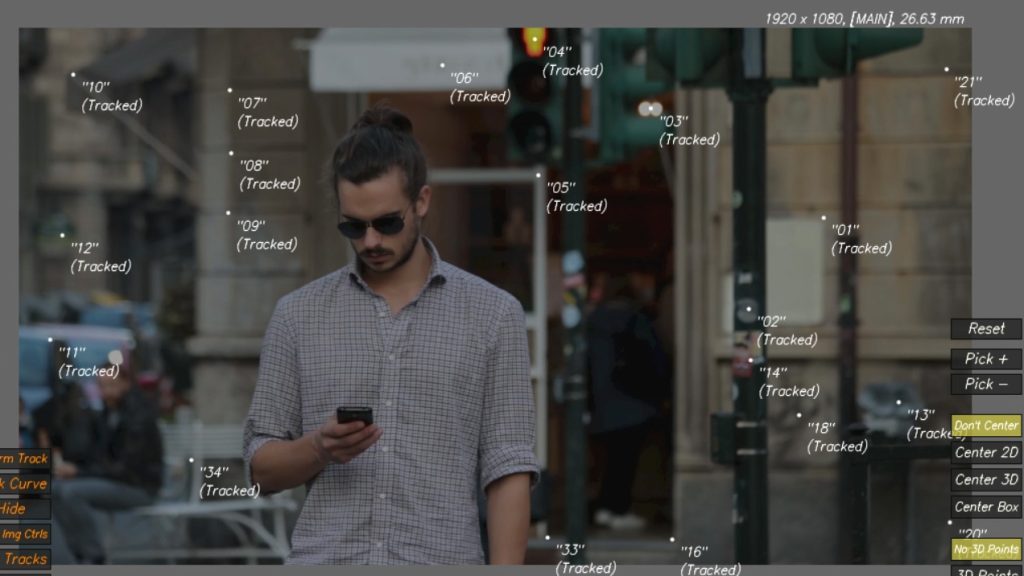Toggle the Don't Center option
This screenshot has height=576, width=1024.
[x=986, y=426]
